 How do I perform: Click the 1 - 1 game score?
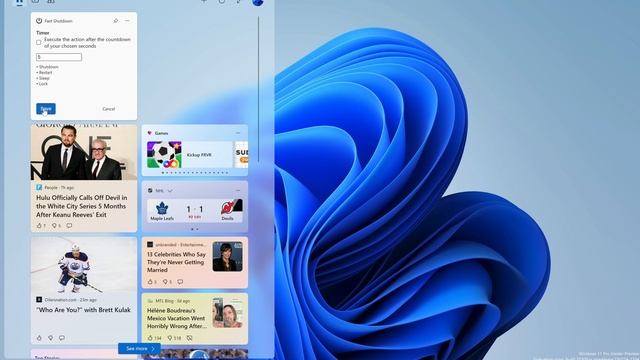195,209
